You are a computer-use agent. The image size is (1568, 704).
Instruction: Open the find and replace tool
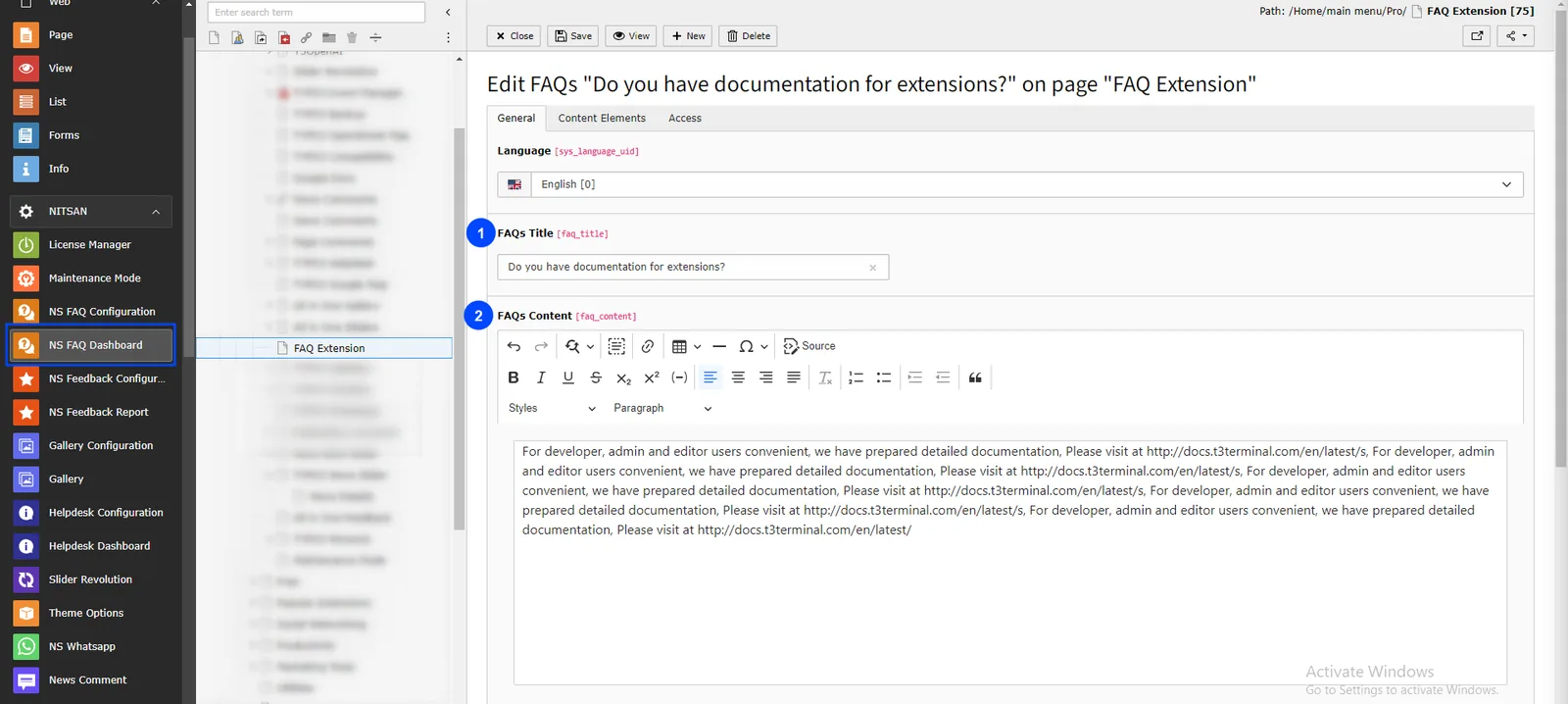click(572, 346)
